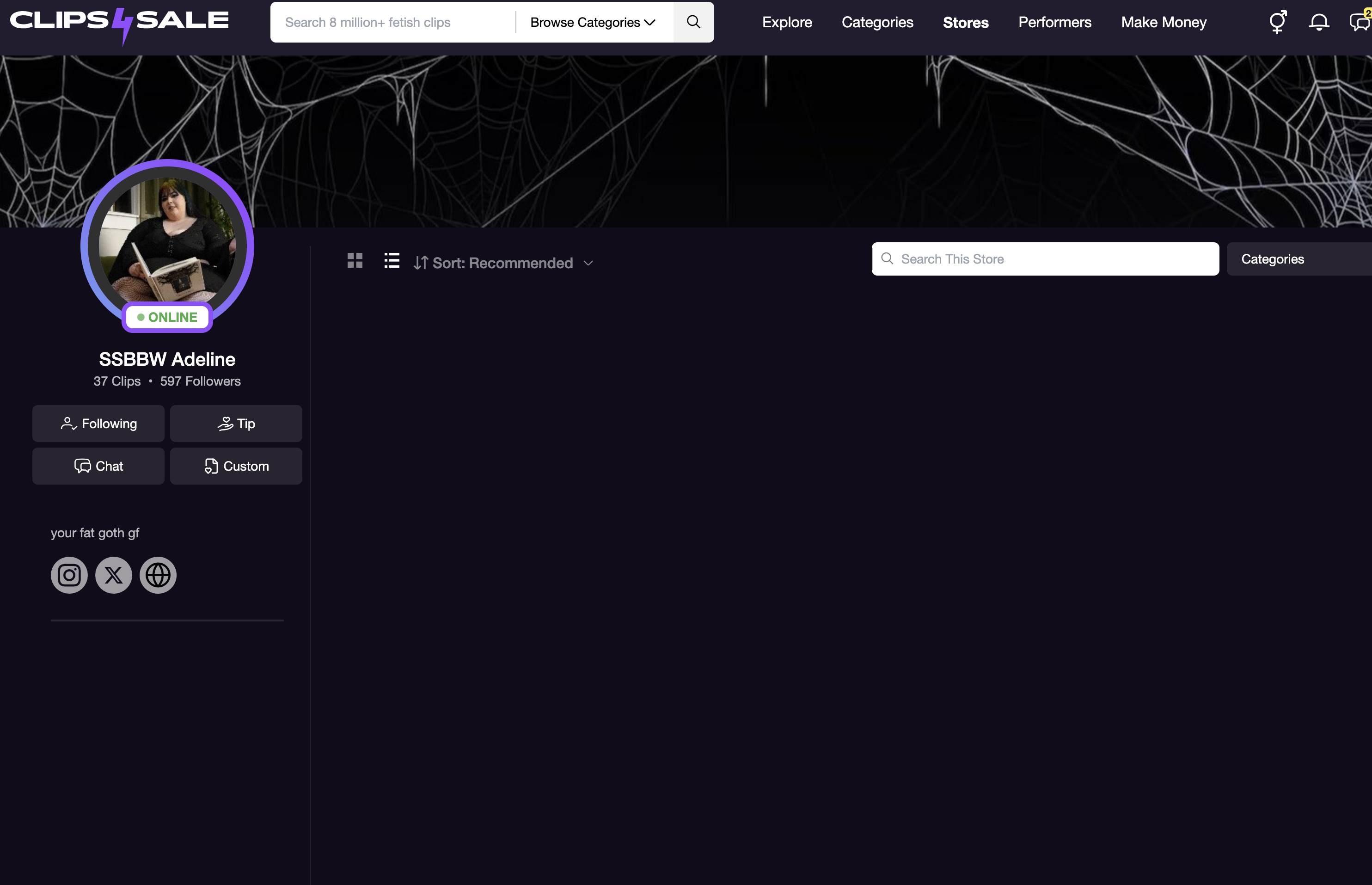This screenshot has height=885, width=1372.
Task: Open the Sort: Recommended dropdown
Action: 503,263
